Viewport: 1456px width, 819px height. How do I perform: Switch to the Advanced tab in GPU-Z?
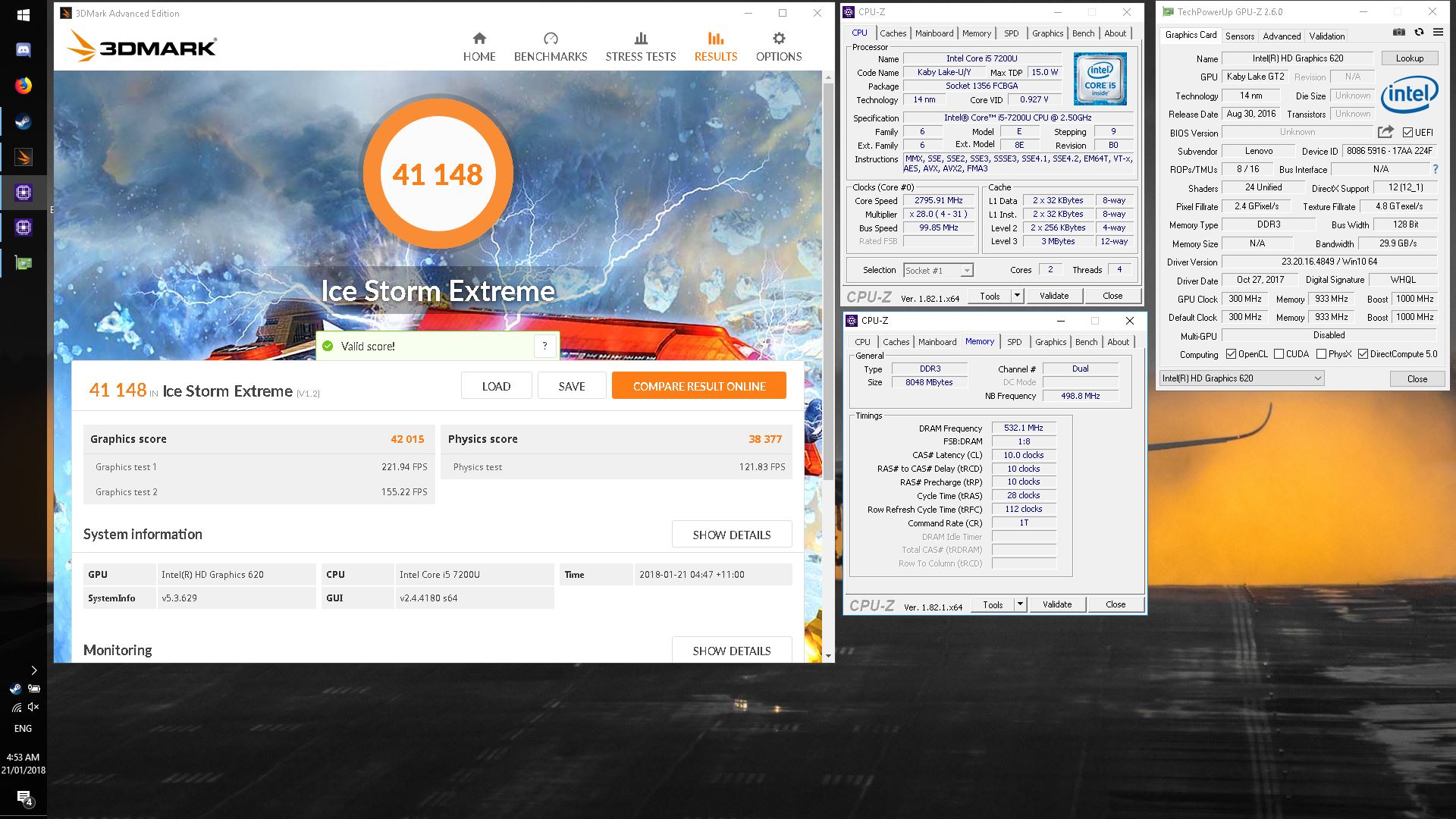(x=1282, y=36)
